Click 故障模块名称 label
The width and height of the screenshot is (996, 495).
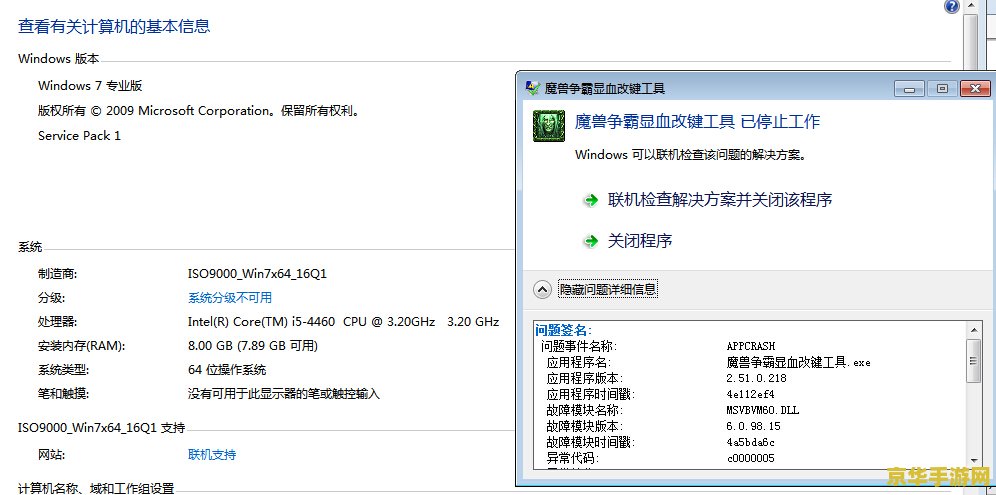(585, 410)
